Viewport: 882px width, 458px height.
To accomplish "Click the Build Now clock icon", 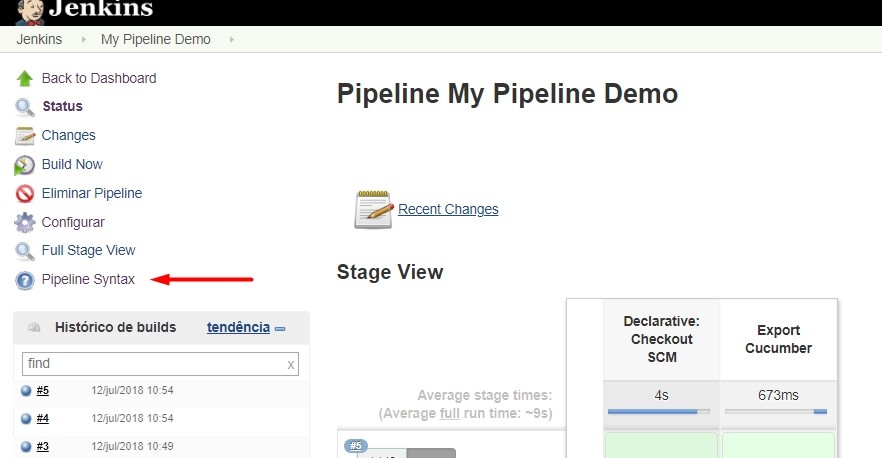I will (x=24, y=165).
